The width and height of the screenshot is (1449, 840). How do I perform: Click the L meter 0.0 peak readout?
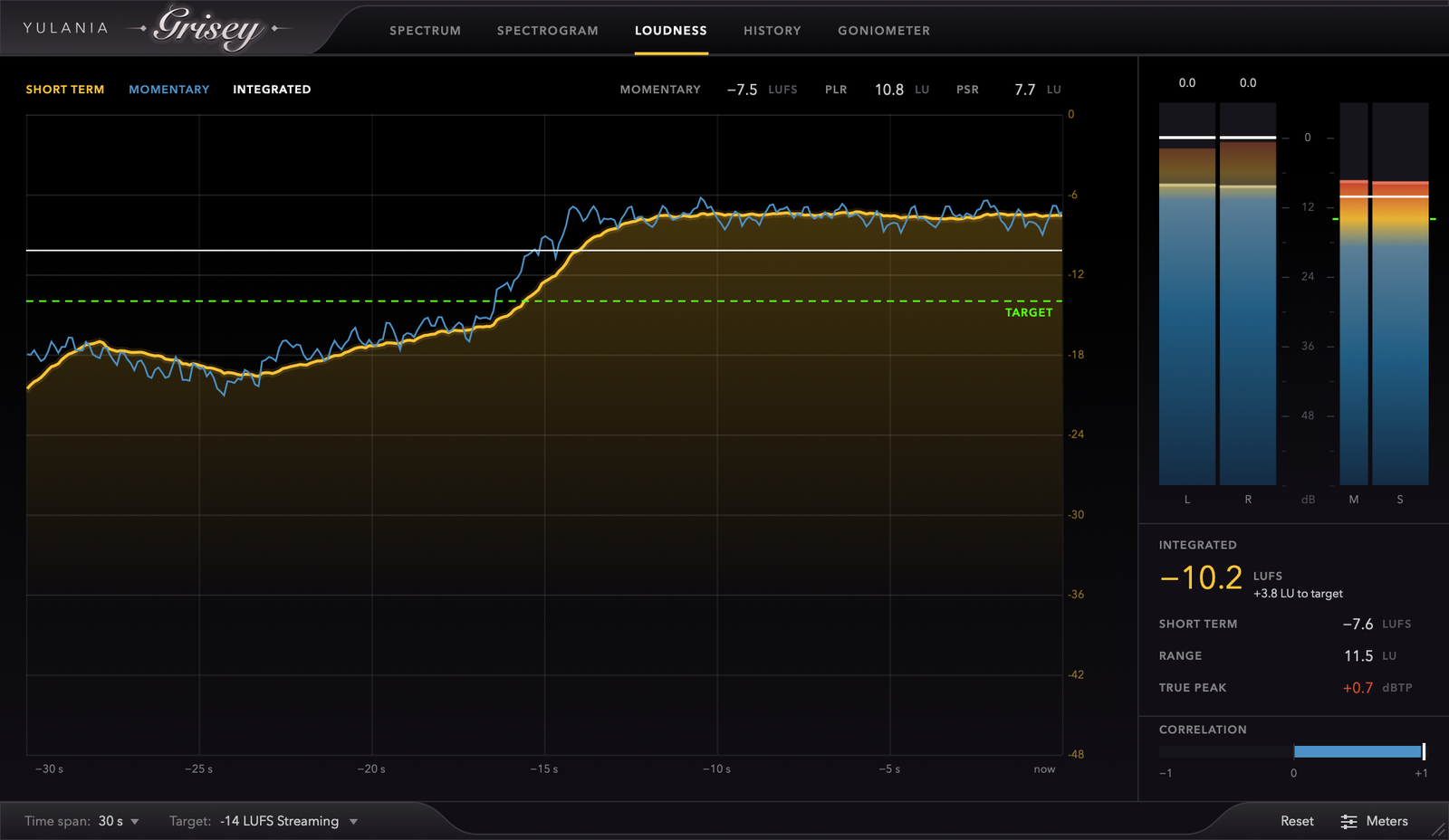(1187, 82)
